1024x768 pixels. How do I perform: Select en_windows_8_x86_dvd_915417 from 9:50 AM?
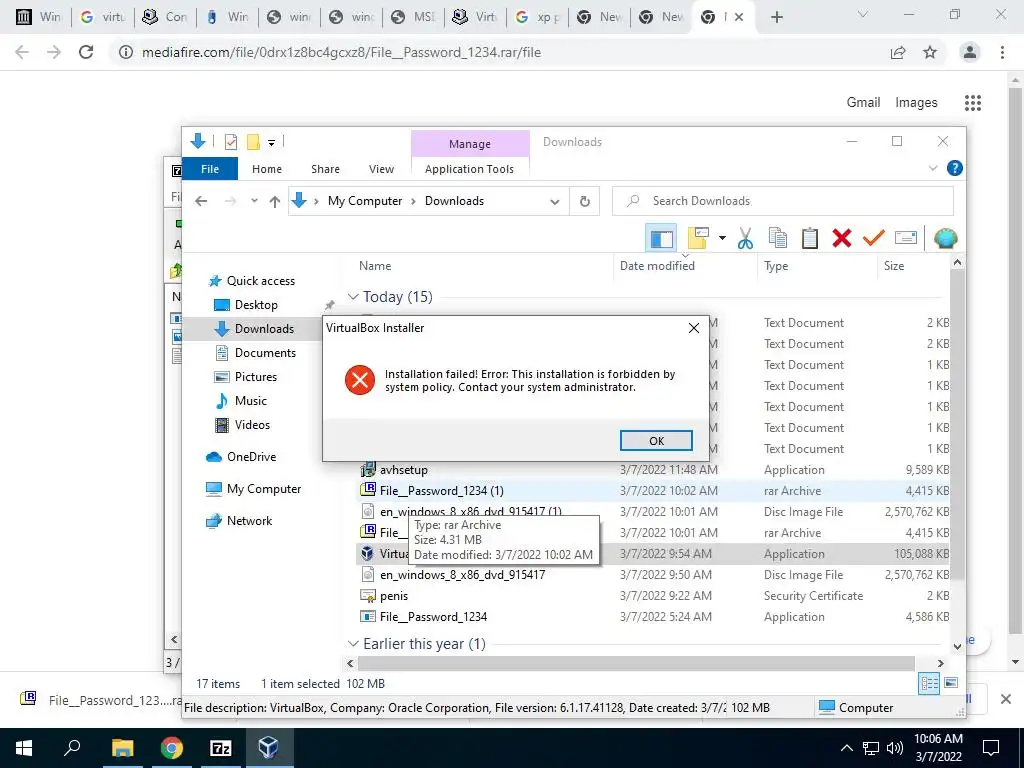[x=462, y=575]
